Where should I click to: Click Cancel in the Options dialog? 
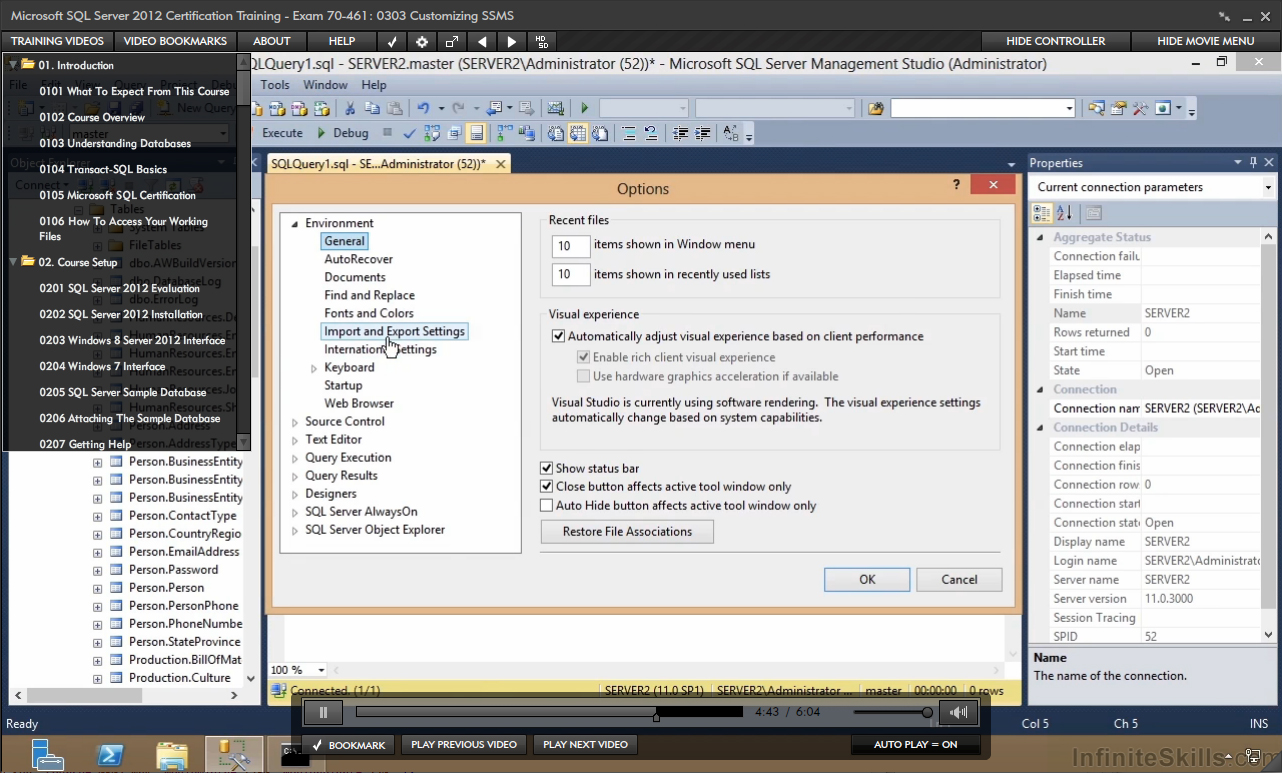coord(960,580)
